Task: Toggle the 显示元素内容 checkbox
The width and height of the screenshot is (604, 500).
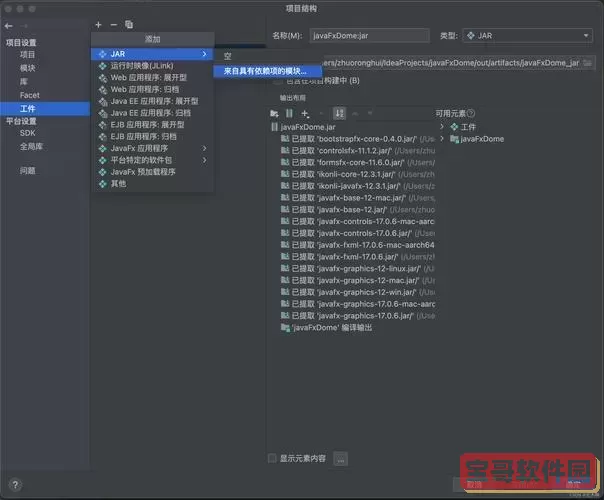Action: coord(272,458)
